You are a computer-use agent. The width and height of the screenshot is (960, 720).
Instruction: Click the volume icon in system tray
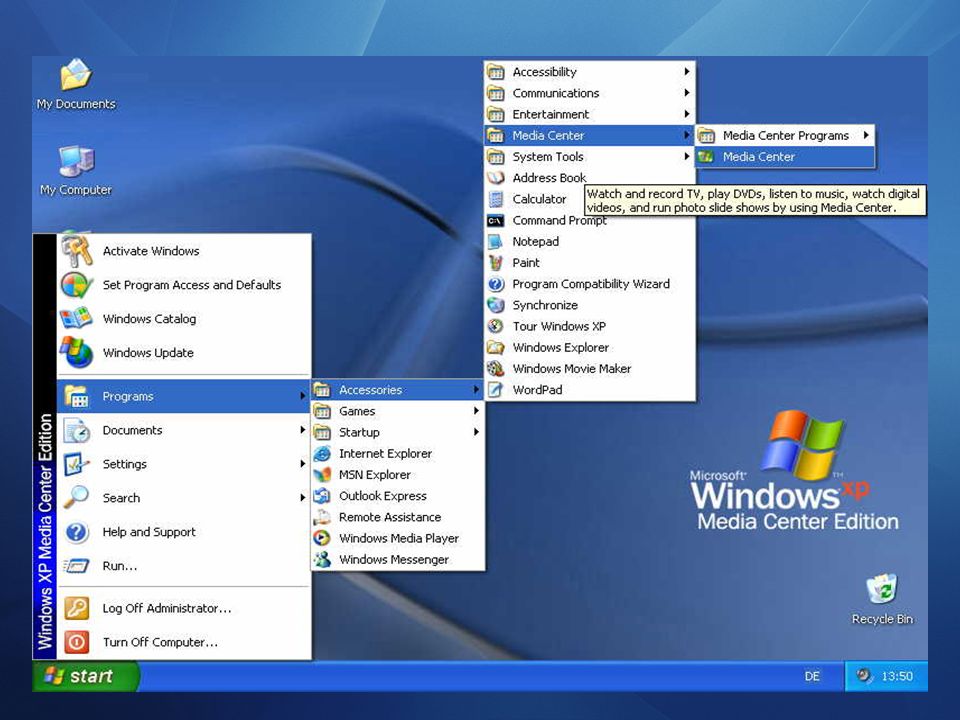[863, 676]
